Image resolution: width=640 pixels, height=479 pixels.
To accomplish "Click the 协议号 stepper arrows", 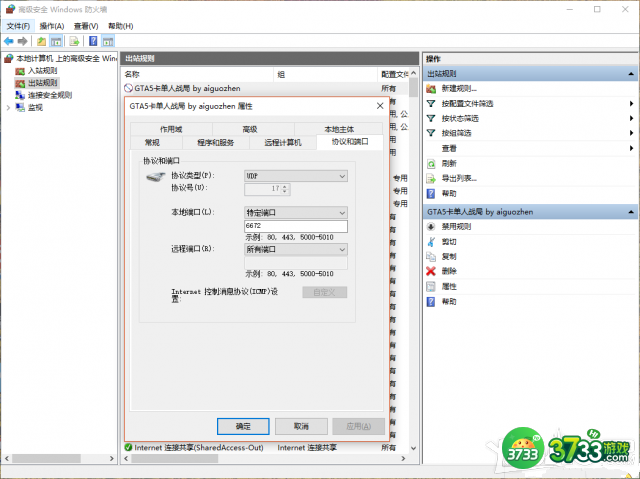I will pos(285,189).
